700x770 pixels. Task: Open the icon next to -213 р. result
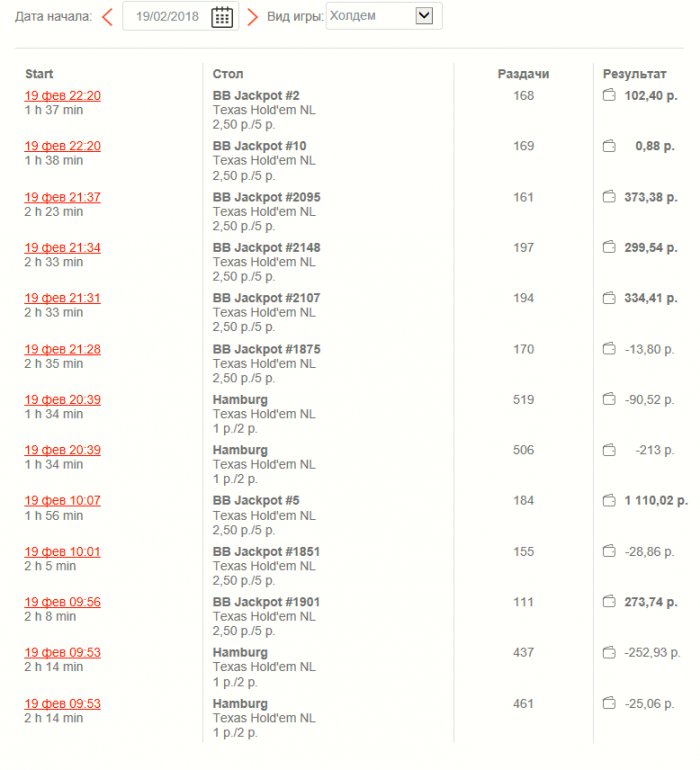(x=608, y=450)
